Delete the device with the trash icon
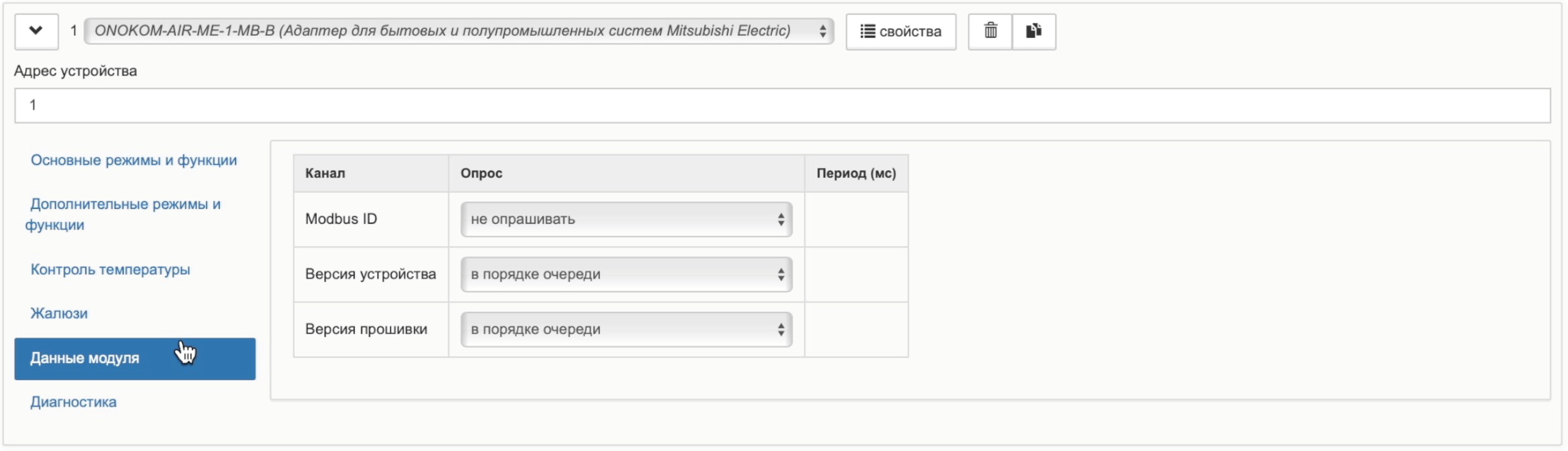The height and width of the screenshot is (451, 1568). (x=990, y=31)
